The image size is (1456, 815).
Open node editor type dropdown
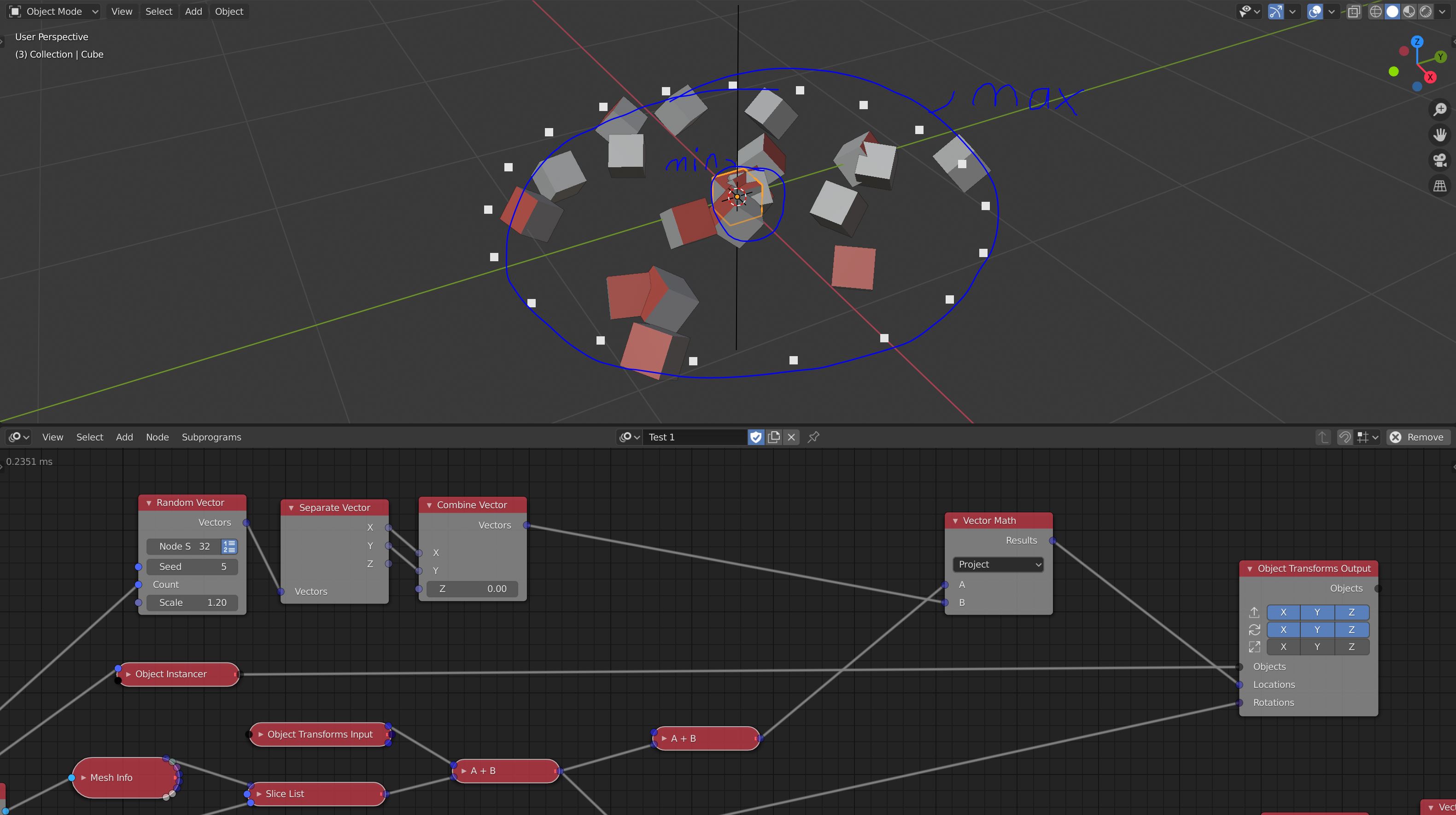point(19,437)
